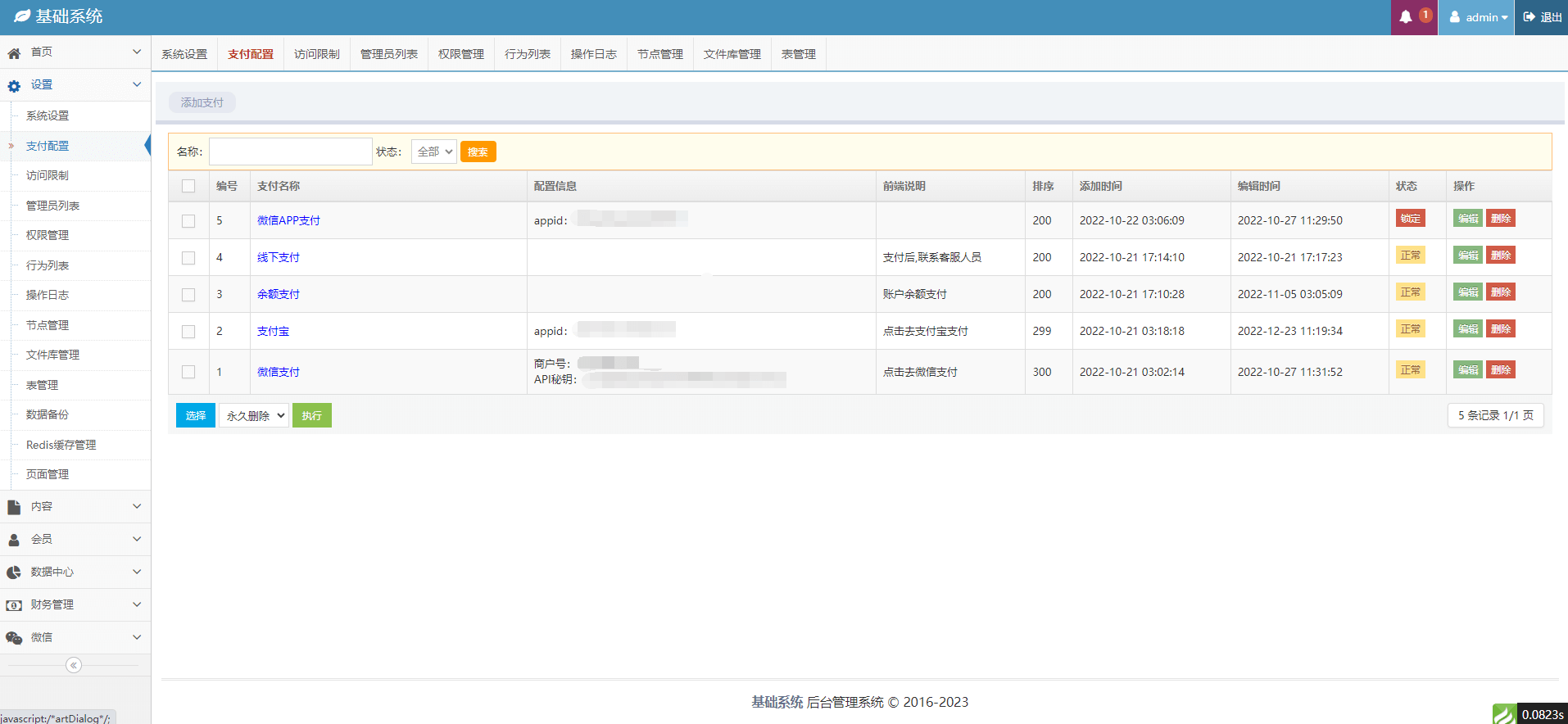Open the 线下支付 payment link
Viewport: 1568px width, 724px height.
279,257
